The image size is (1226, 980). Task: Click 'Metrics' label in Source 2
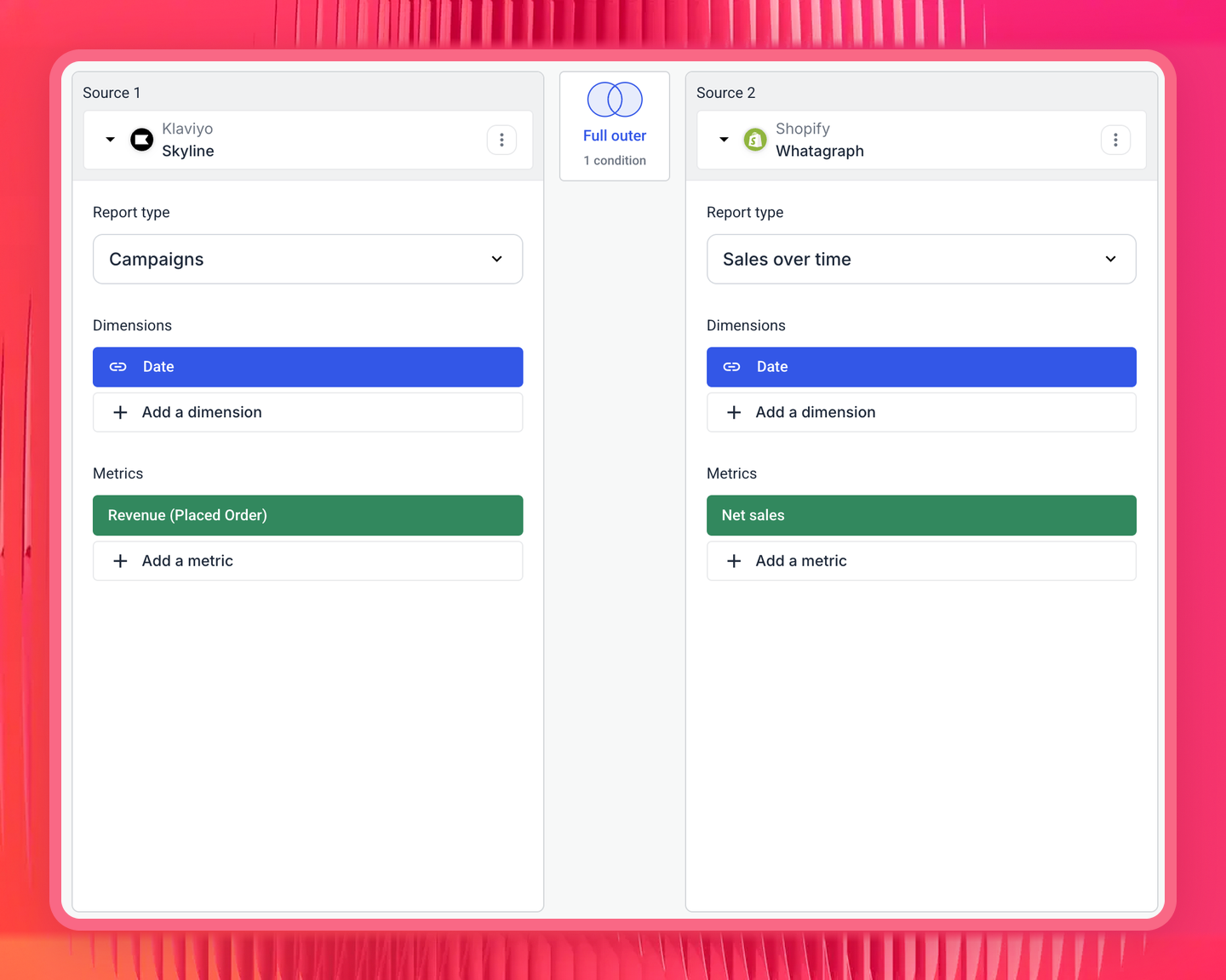731,473
